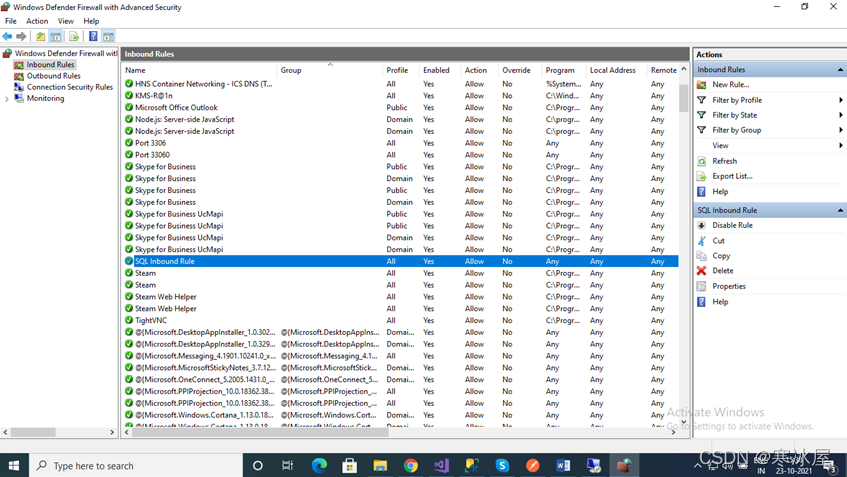Disable Rule for SQL Inbound Rule

(732, 226)
